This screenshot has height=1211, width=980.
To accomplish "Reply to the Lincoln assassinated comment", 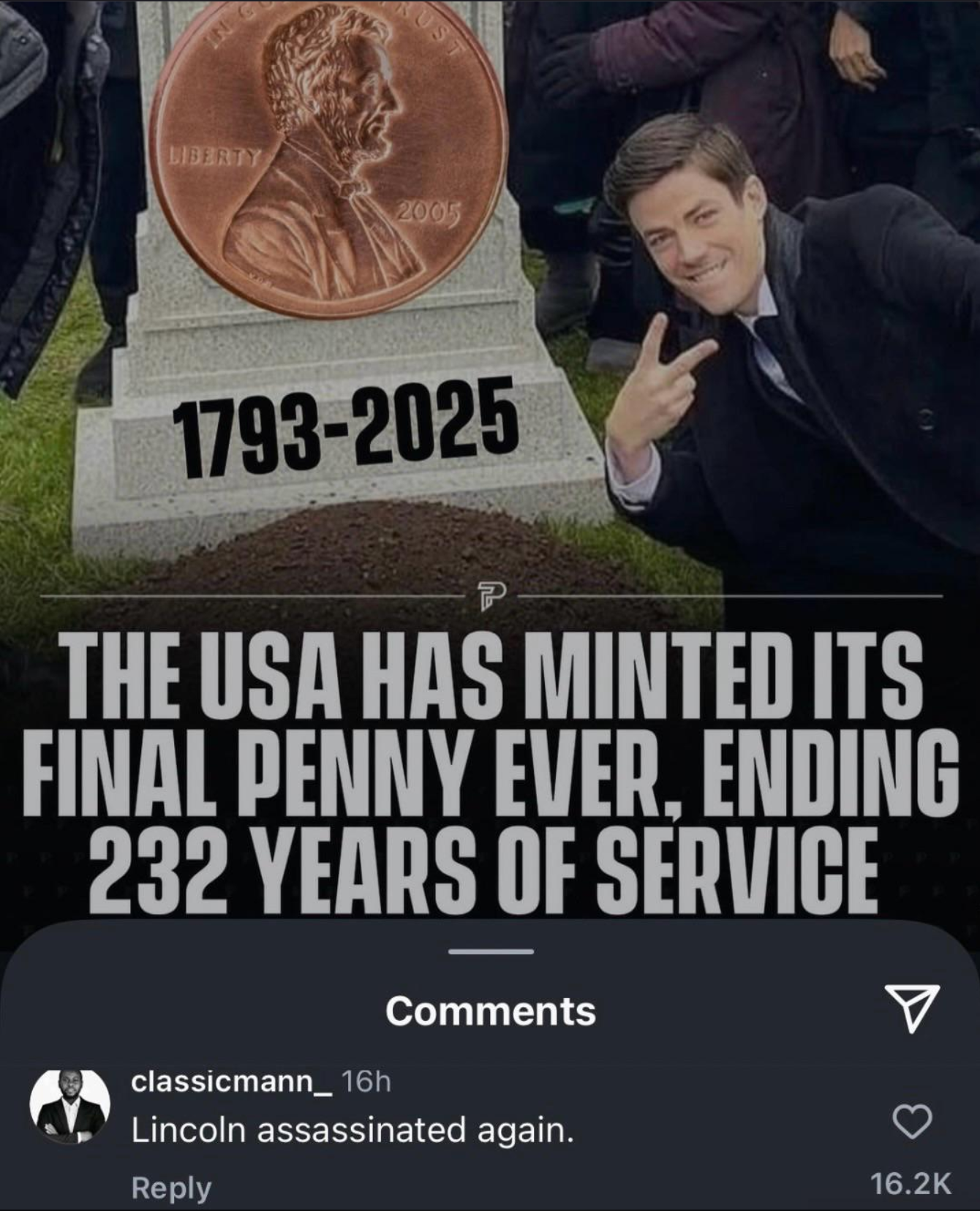I will click(x=171, y=1187).
